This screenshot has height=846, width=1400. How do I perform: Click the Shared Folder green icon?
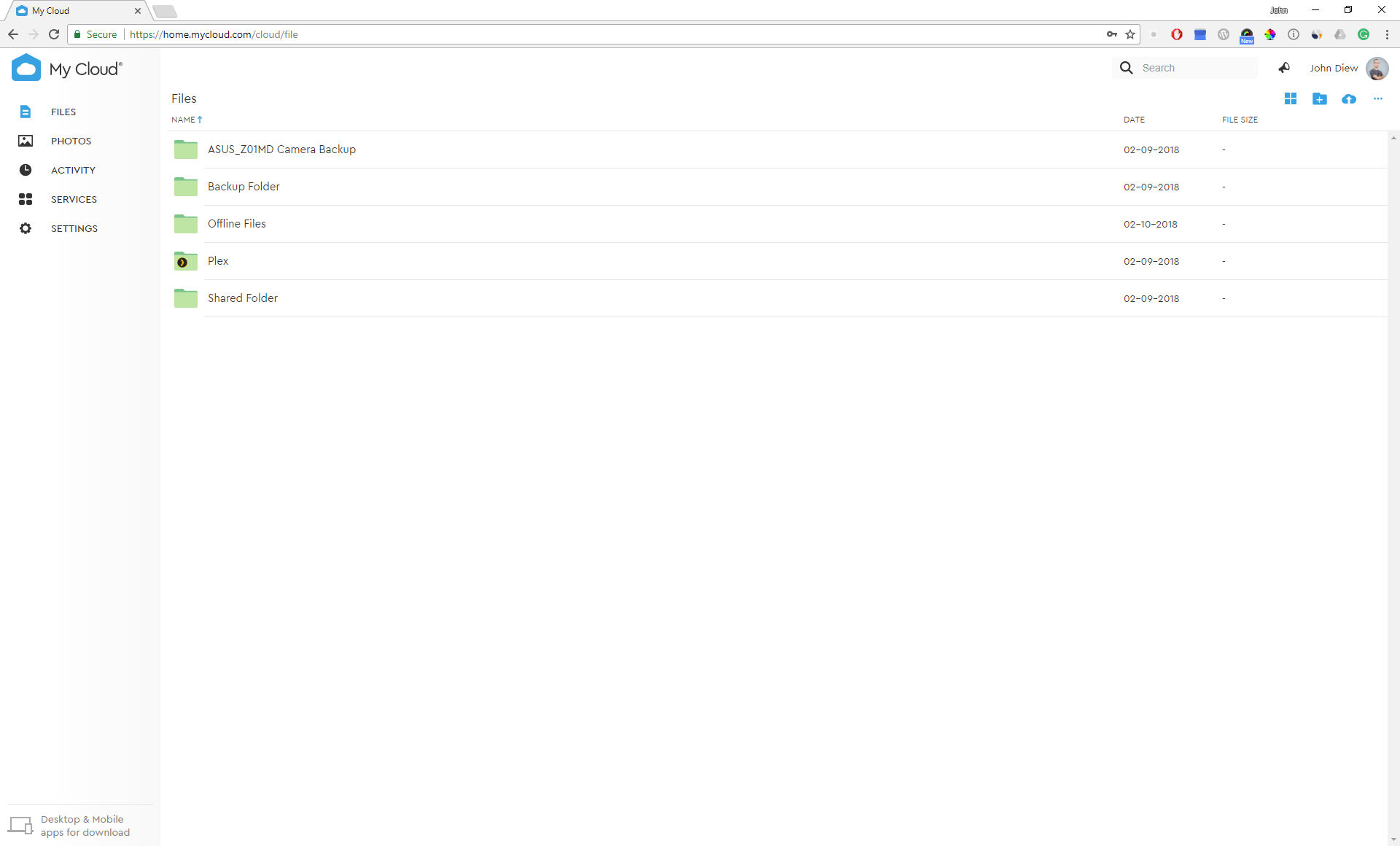click(186, 298)
